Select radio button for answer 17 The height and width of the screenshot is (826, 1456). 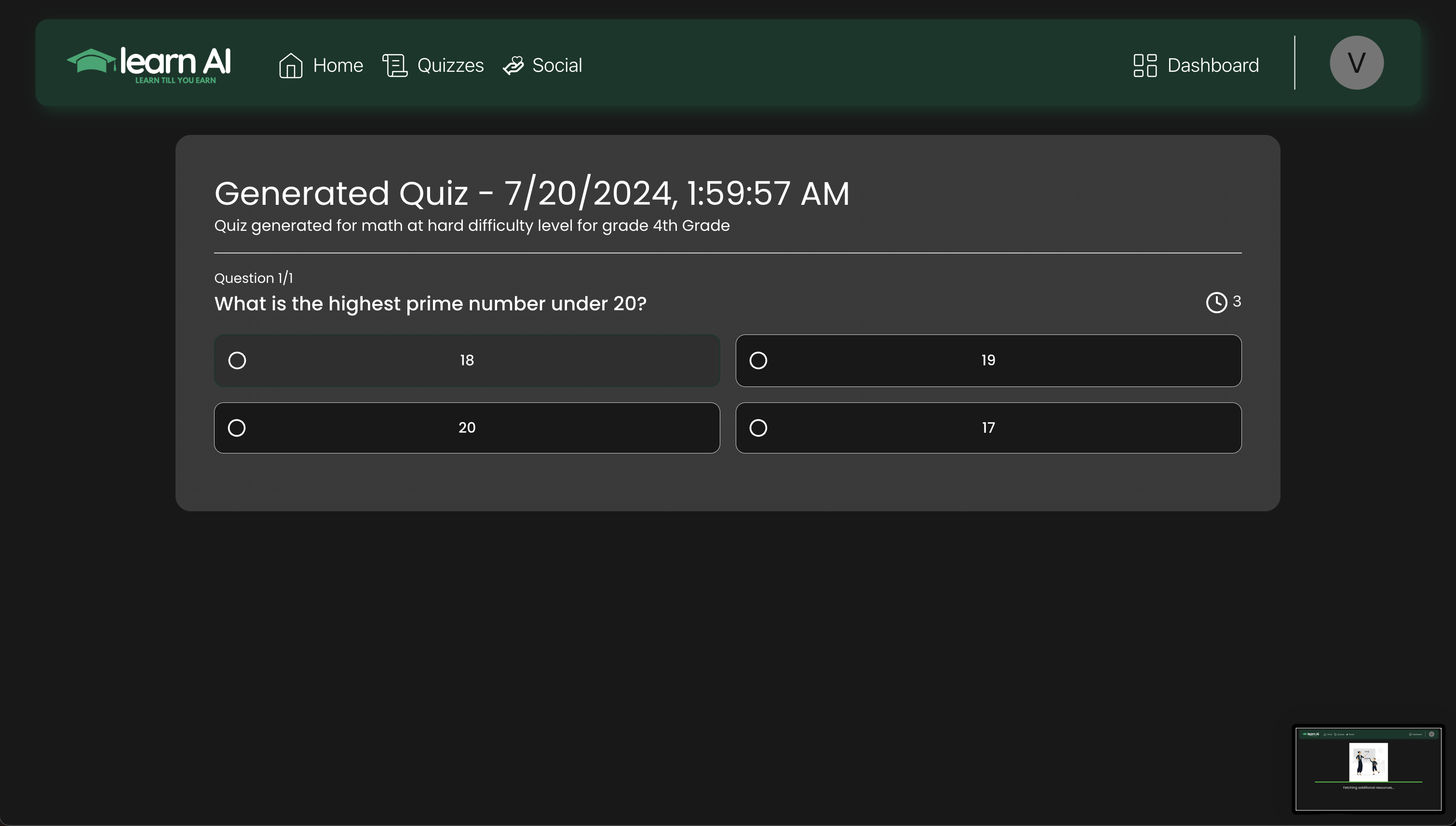(758, 428)
